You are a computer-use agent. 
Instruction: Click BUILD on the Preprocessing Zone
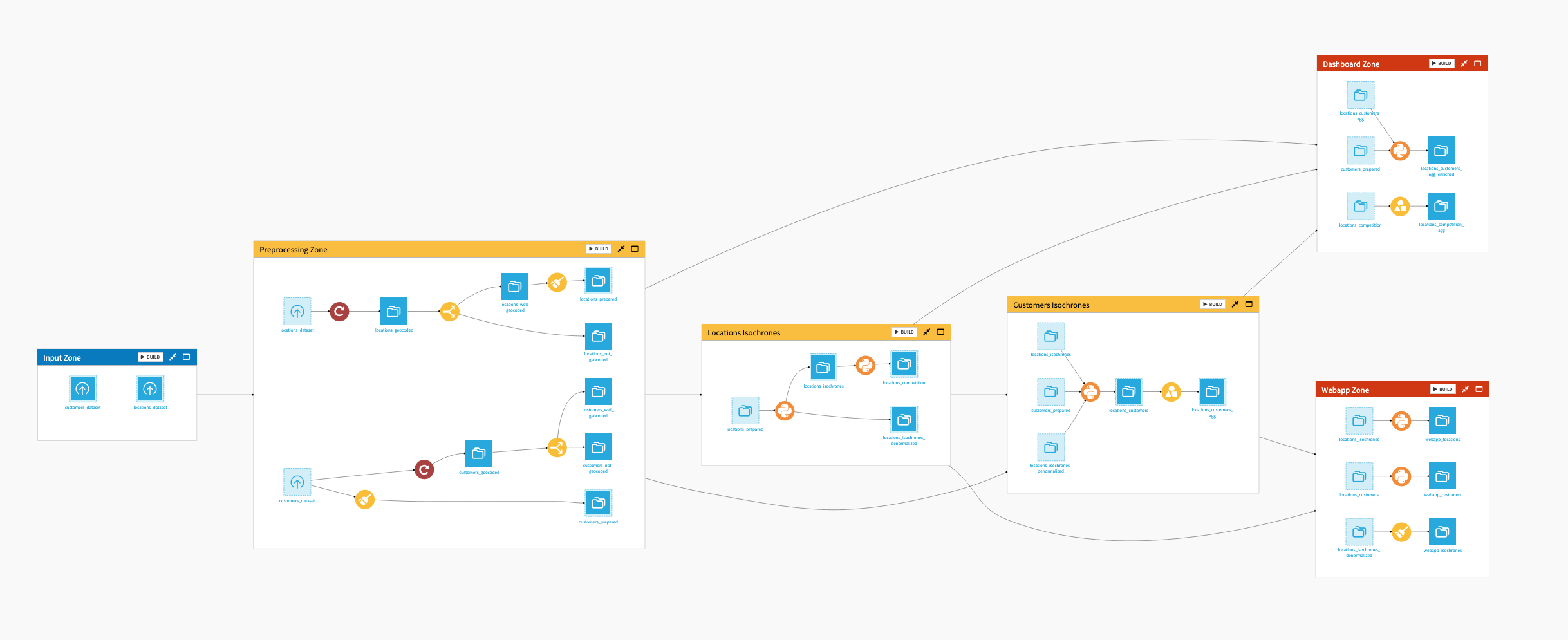pos(598,249)
